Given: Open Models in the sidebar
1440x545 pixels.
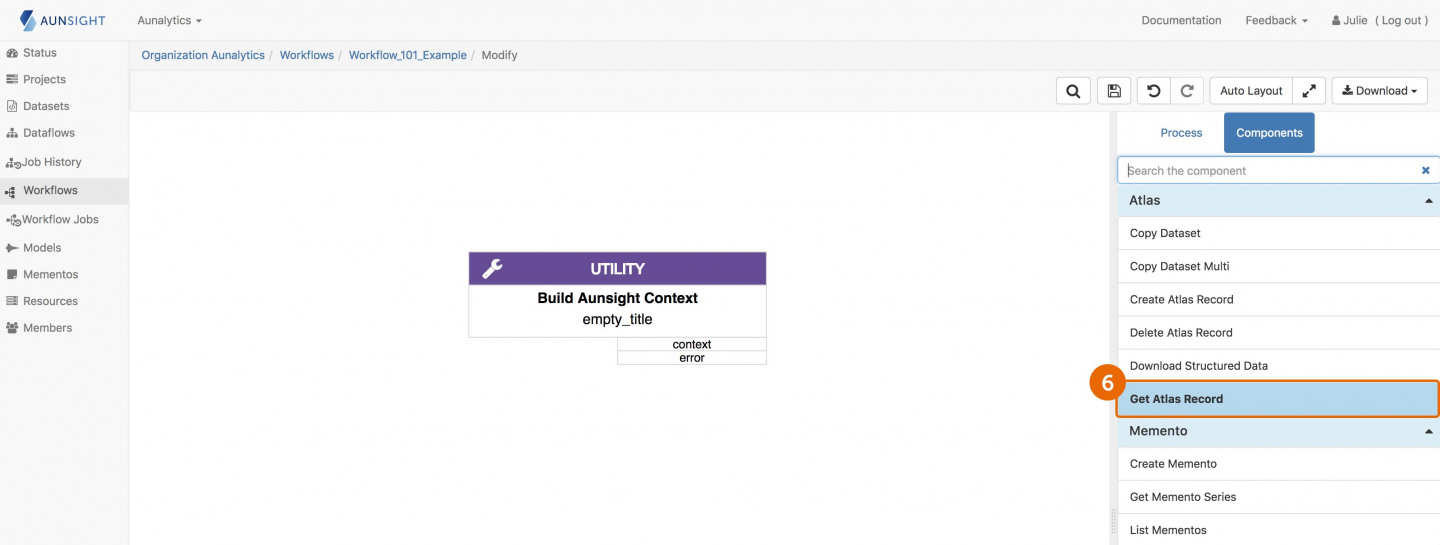Looking at the screenshot, I should pos(42,248).
